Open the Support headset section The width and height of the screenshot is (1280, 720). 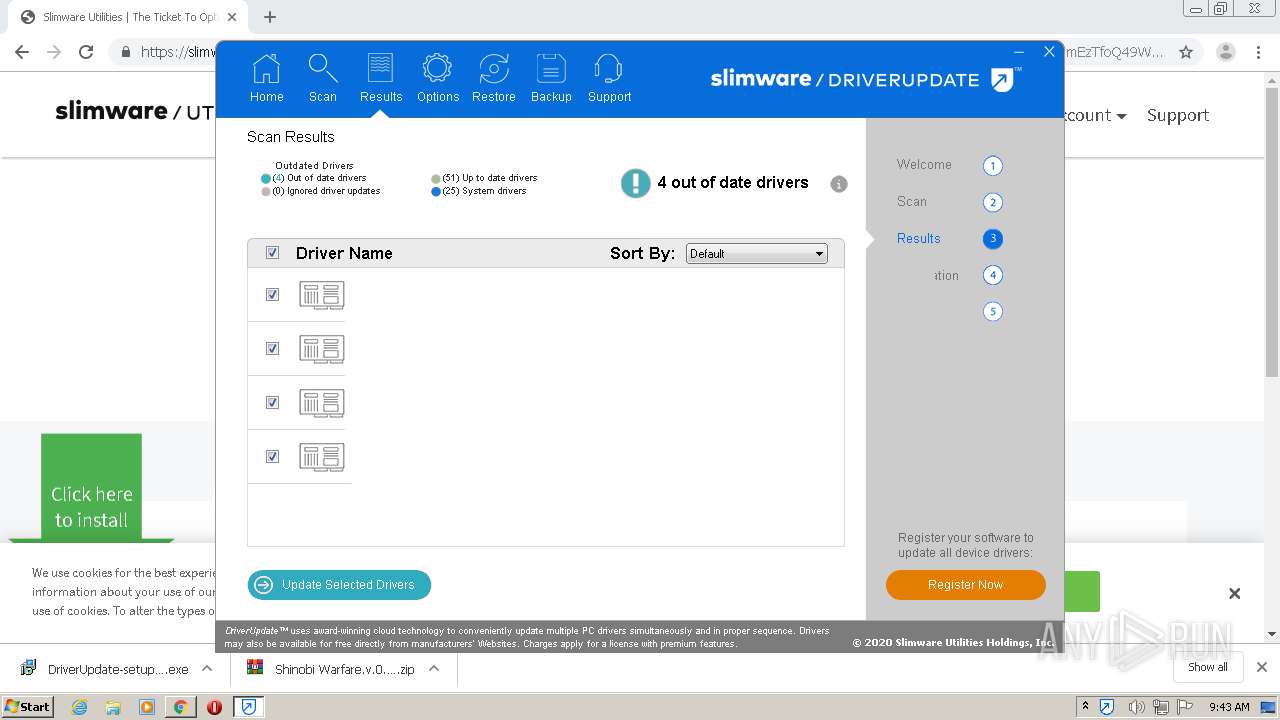pos(609,79)
